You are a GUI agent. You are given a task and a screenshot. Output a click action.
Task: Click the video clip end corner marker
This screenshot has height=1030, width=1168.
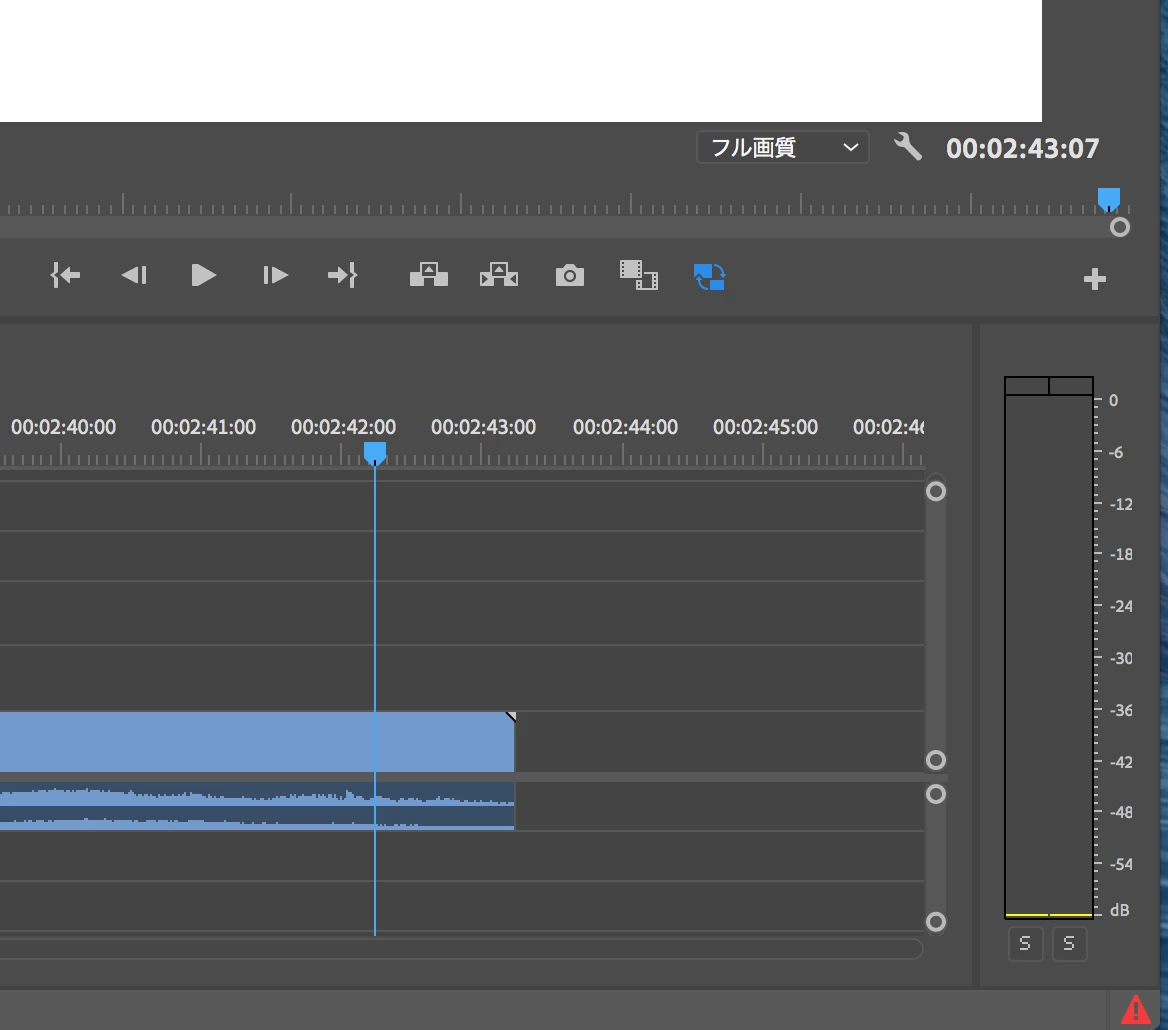click(x=511, y=716)
